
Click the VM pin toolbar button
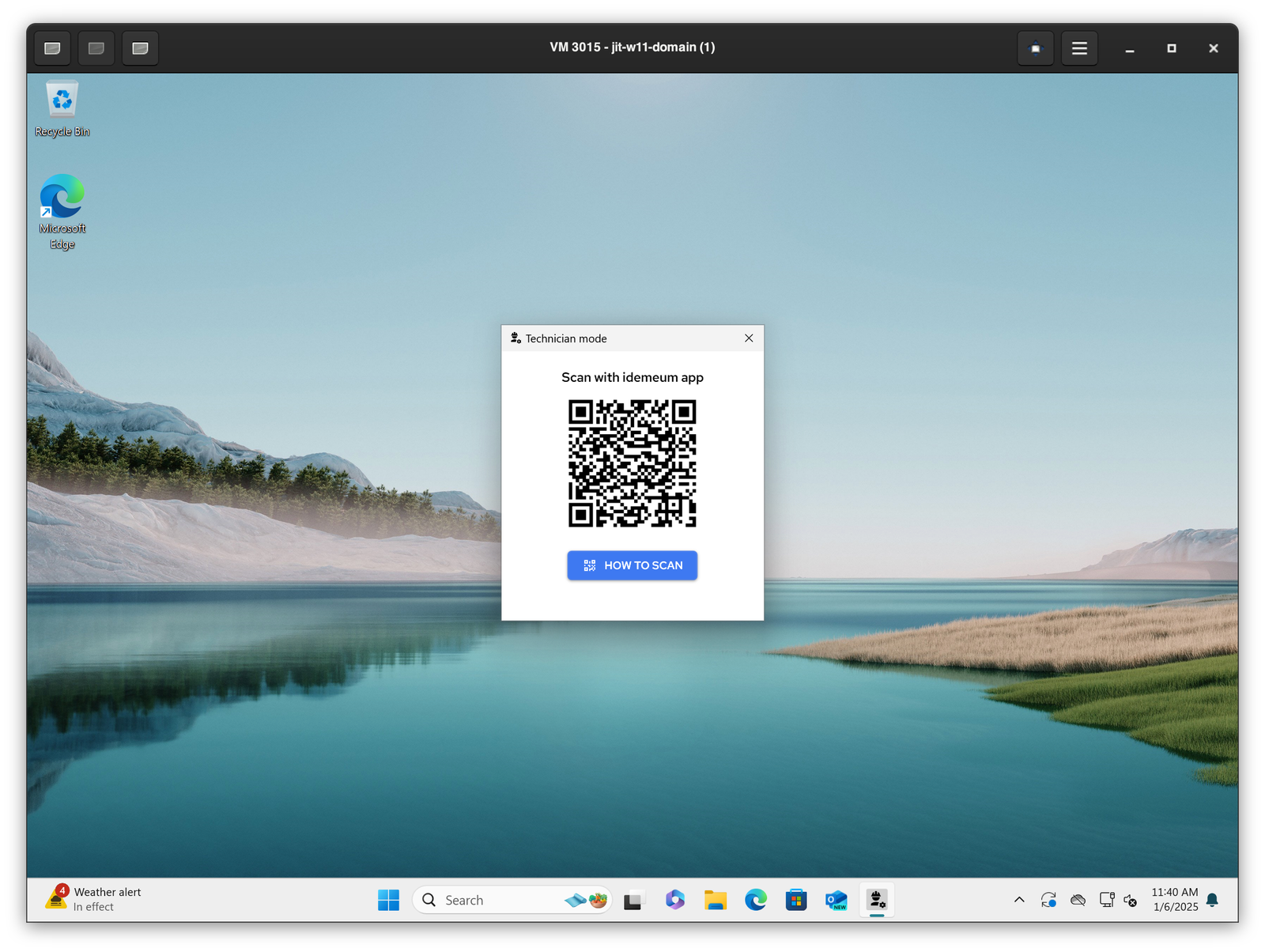[x=1036, y=48]
